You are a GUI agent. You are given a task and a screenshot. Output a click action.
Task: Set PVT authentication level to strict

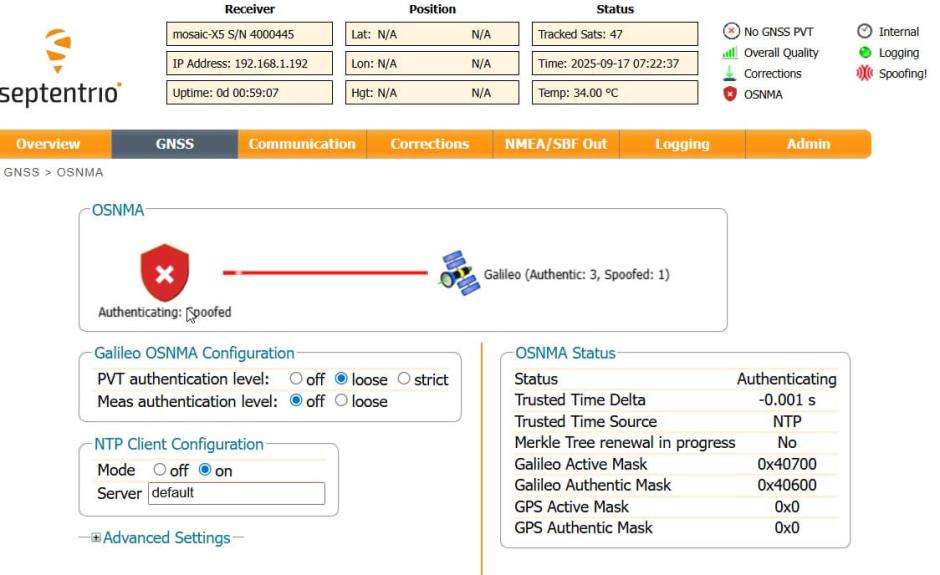404,378
